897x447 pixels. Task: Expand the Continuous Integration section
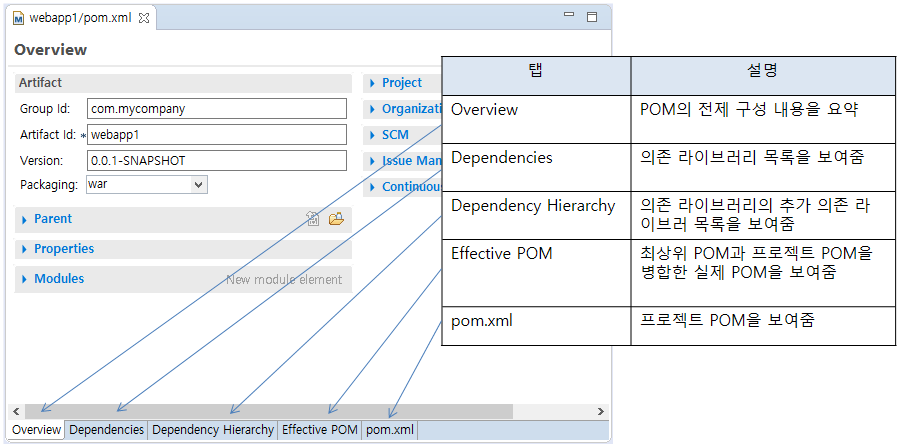(x=372, y=187)
